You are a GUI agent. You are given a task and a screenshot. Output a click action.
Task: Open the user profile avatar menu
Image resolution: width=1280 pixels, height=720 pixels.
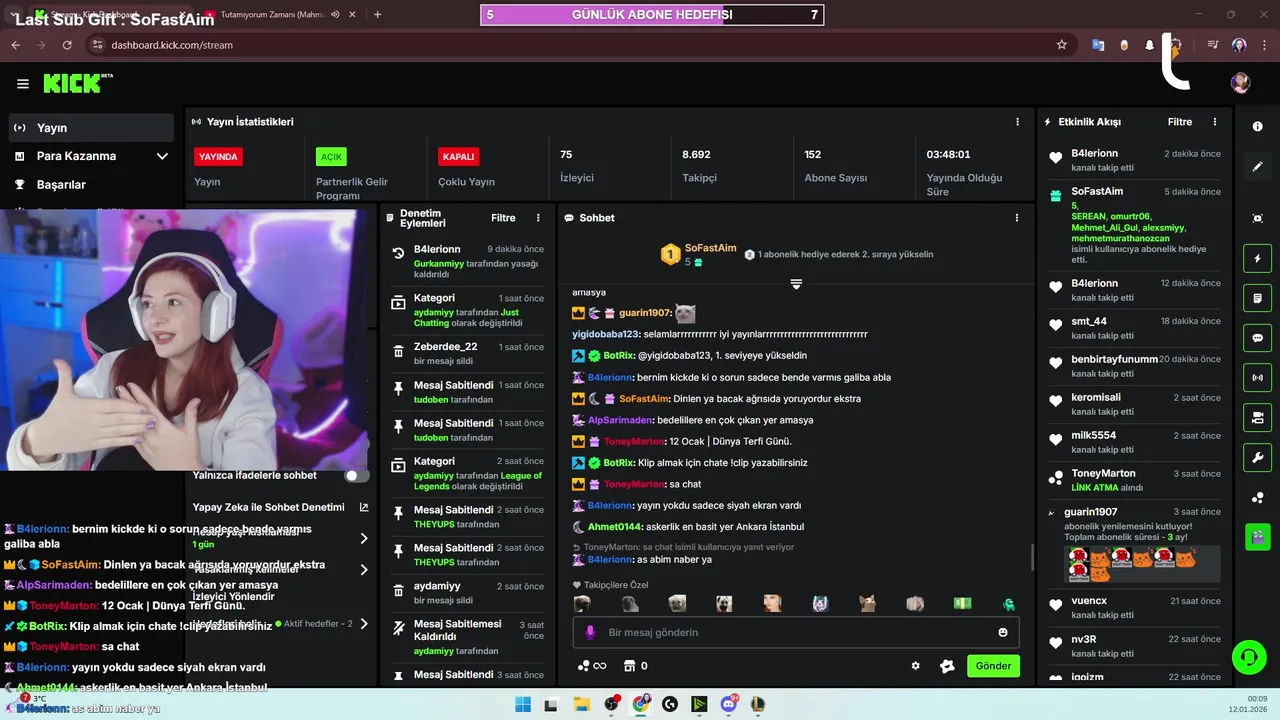click(x=1240, y=83)
